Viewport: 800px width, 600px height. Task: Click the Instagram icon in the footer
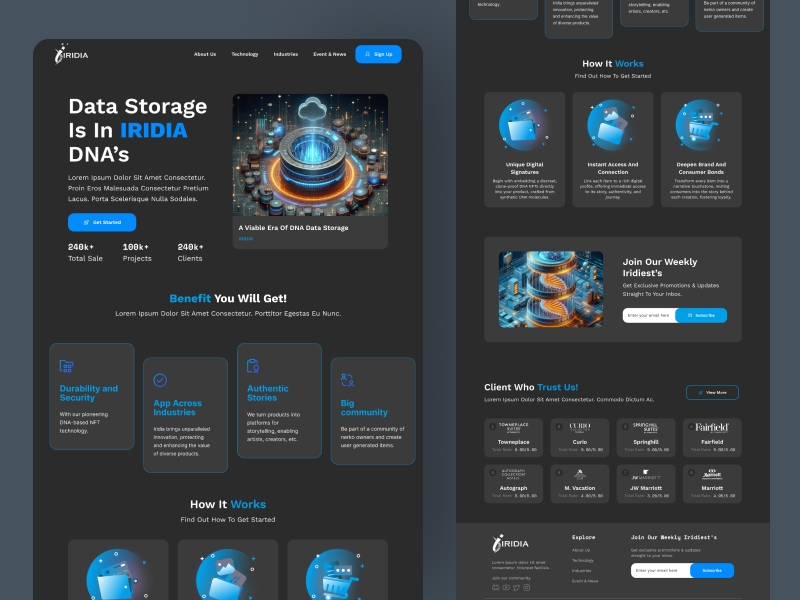pos(527,587)
